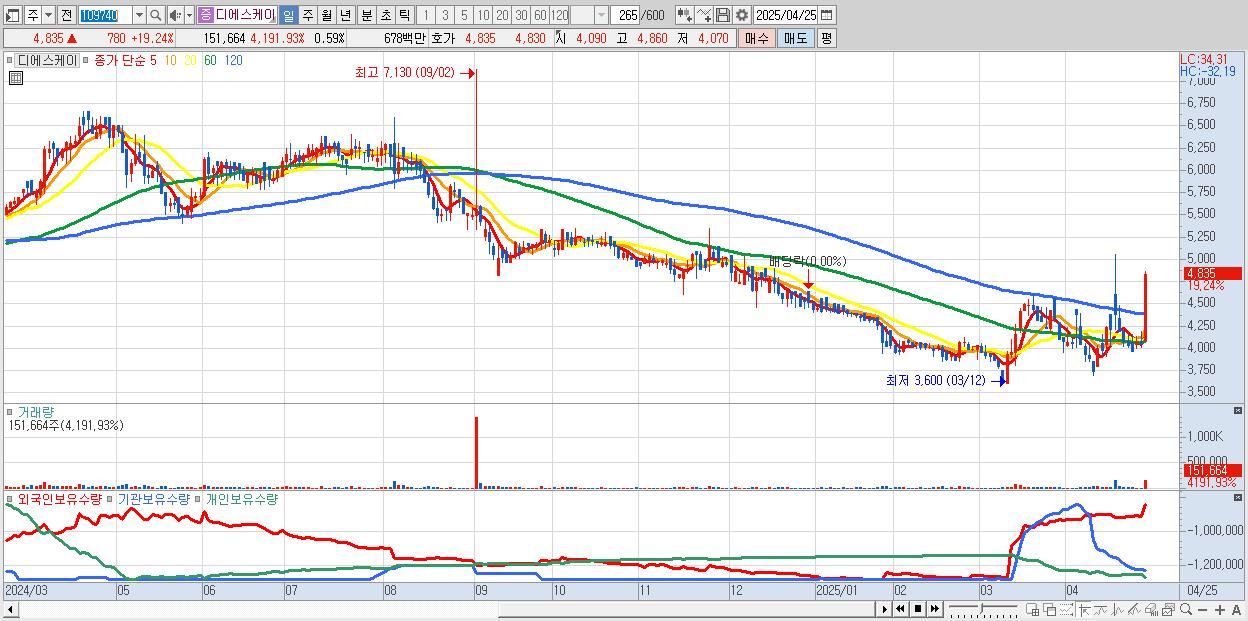Click the 거래량 volume indicator label
The width and height of the screenshot is (1248, 621).
[36, 411]
